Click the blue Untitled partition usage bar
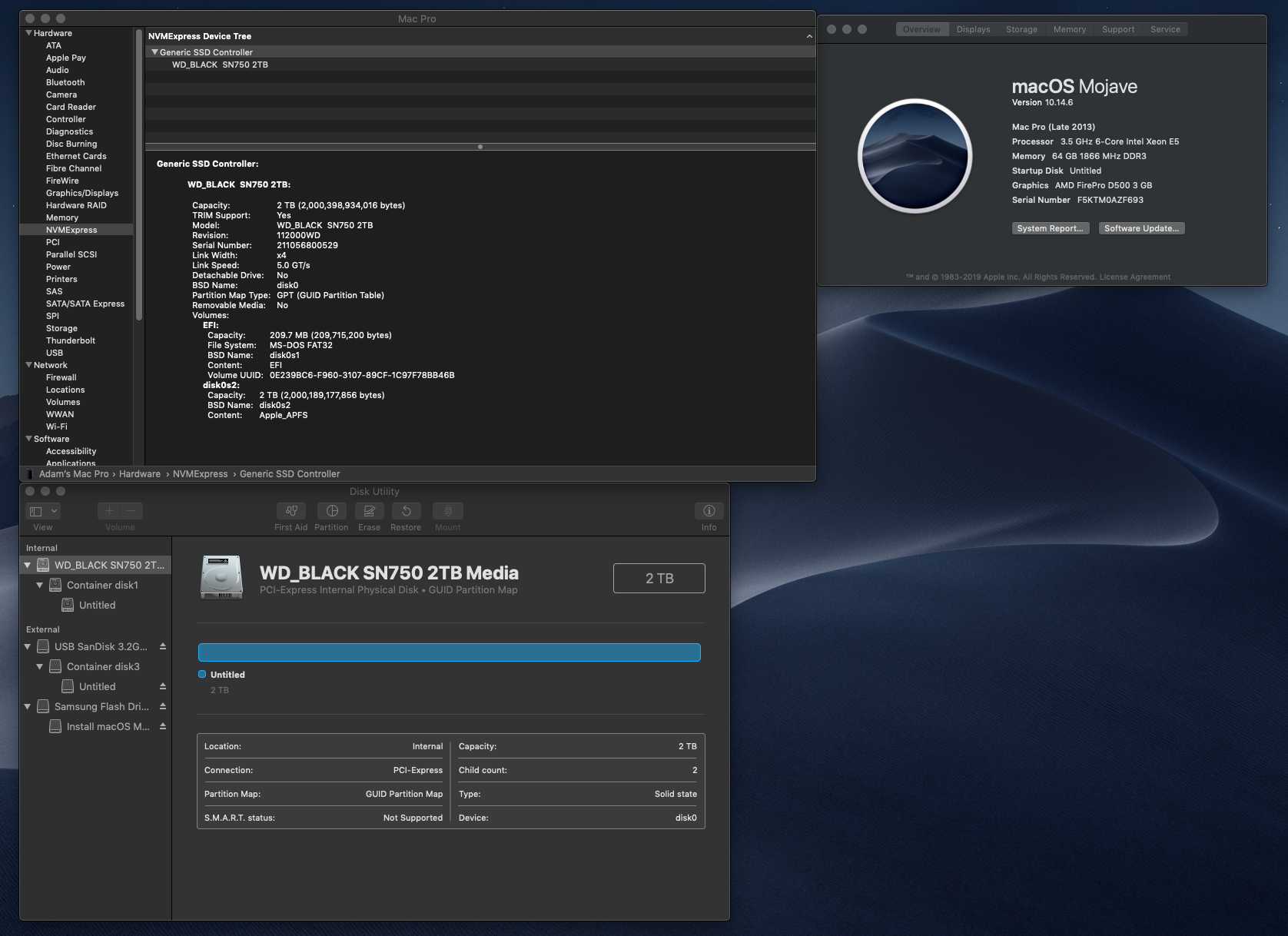This screenshot has height=936, width=1288. (449, 652)
